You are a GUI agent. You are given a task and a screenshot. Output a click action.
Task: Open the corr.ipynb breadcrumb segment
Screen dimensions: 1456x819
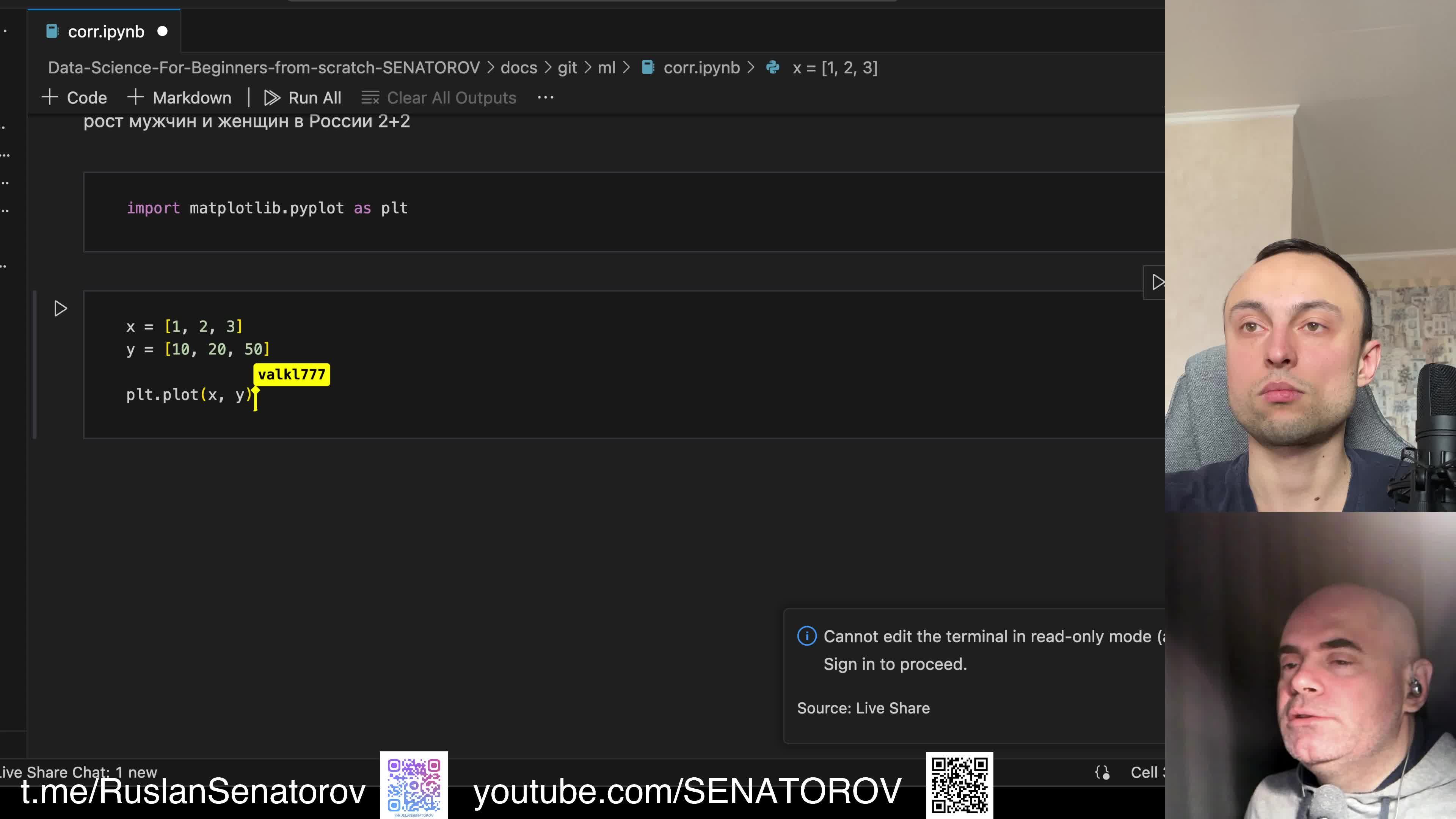tap(701, 68)
